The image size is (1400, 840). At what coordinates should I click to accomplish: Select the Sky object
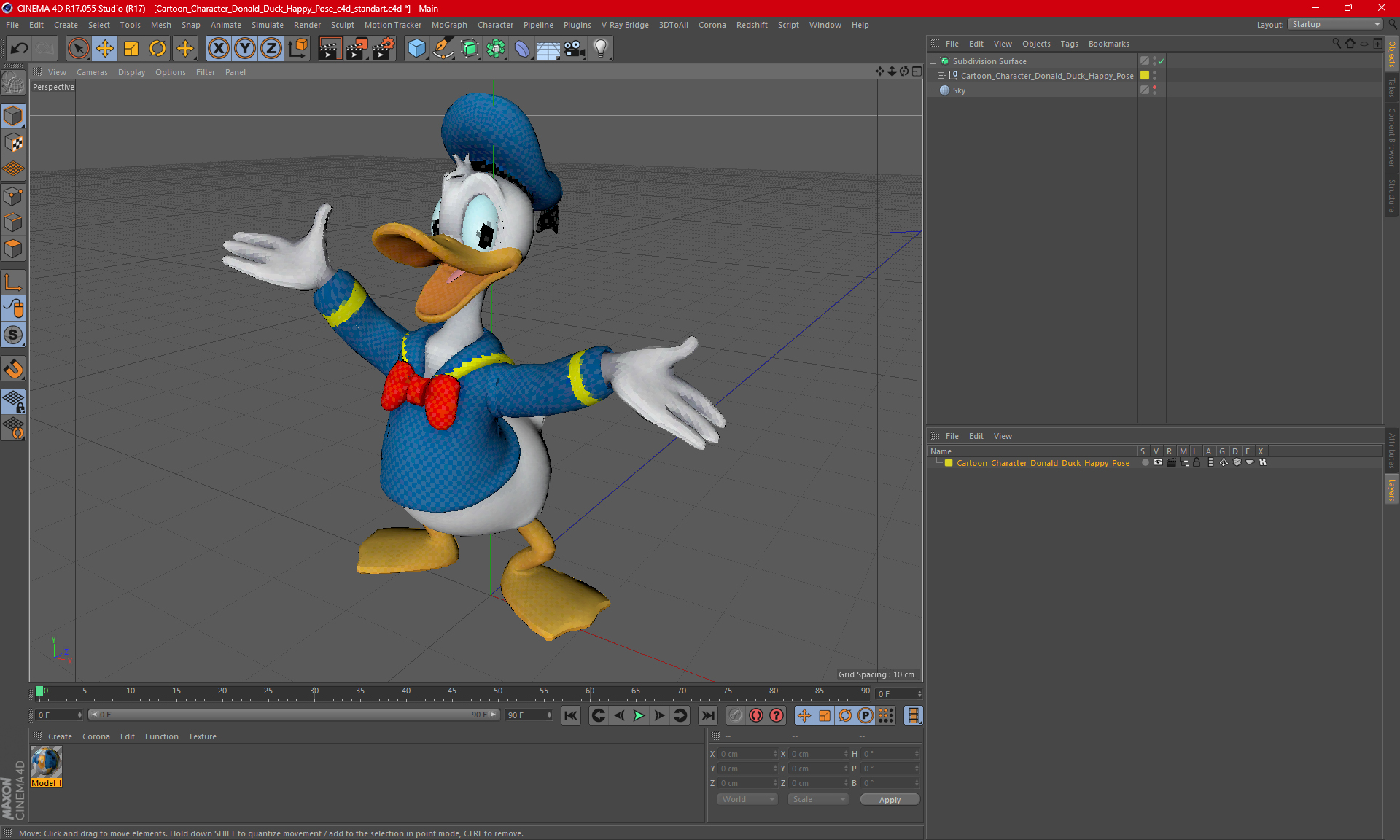(x=959, y=90)
